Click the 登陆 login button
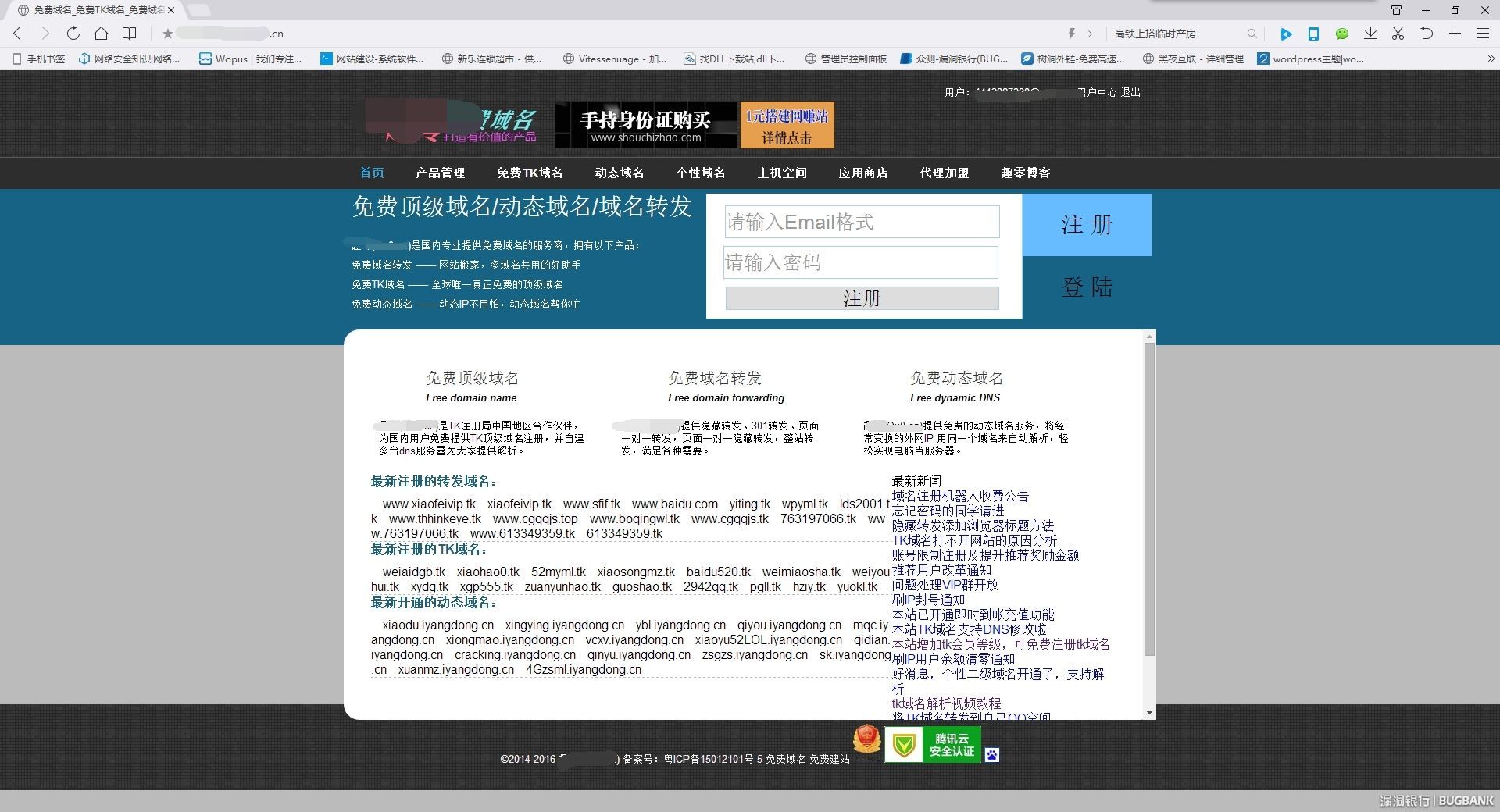This screenshot has width=1500, height=812. [1086, 287]
